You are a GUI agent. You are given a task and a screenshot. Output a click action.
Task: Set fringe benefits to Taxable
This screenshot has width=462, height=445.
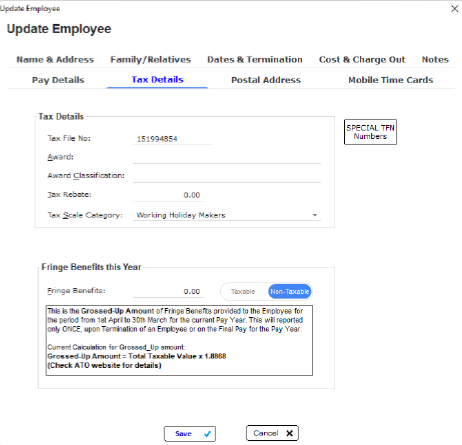coord(243,292)
